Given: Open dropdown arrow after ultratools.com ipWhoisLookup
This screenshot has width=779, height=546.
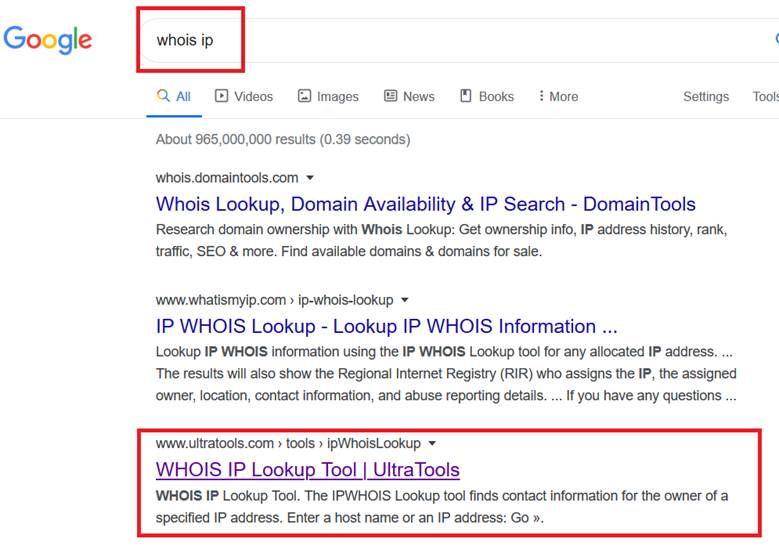Looking at the screenshot, I should [432, 443].
